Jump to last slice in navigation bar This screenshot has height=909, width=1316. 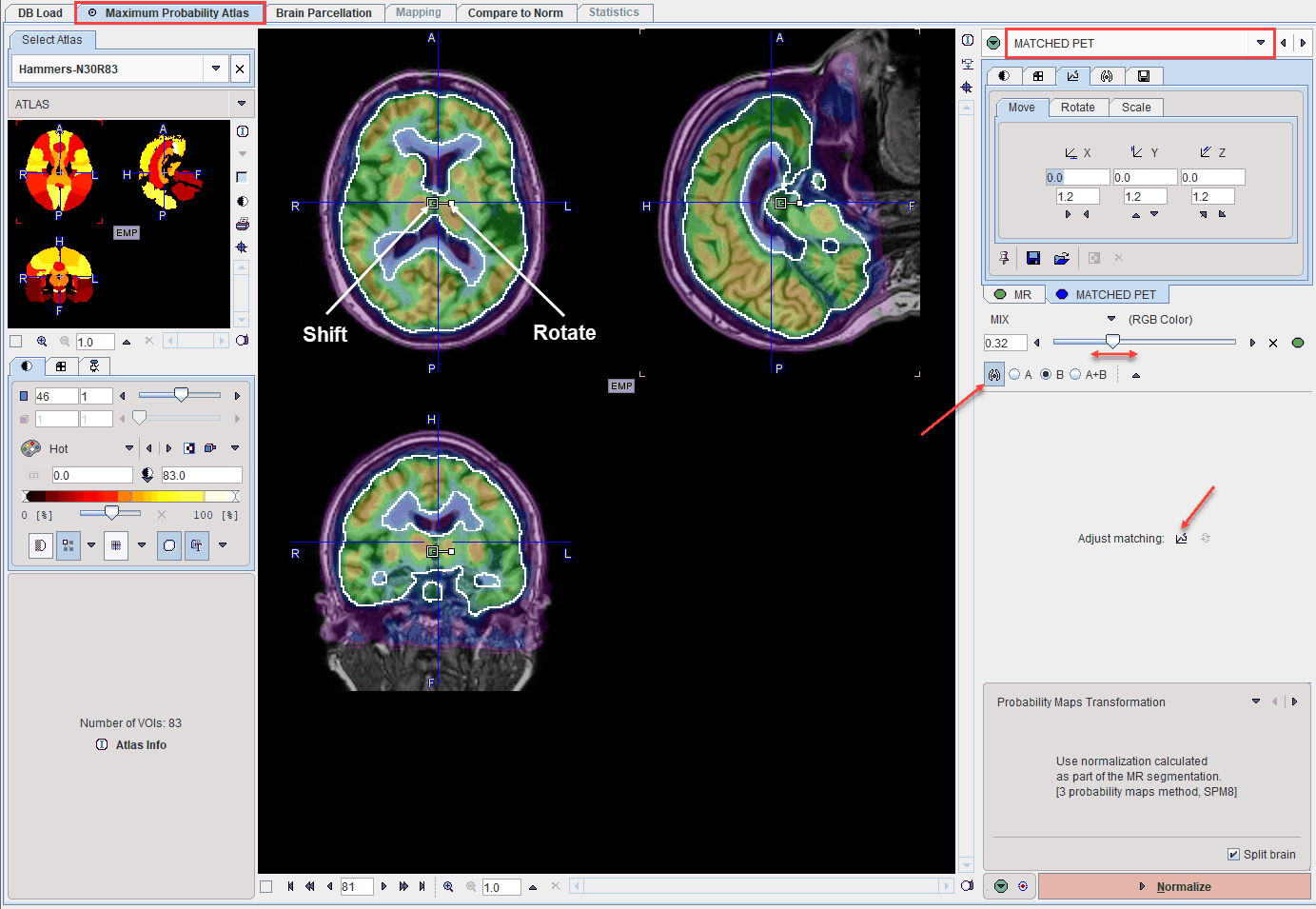[x=422, y=886]
